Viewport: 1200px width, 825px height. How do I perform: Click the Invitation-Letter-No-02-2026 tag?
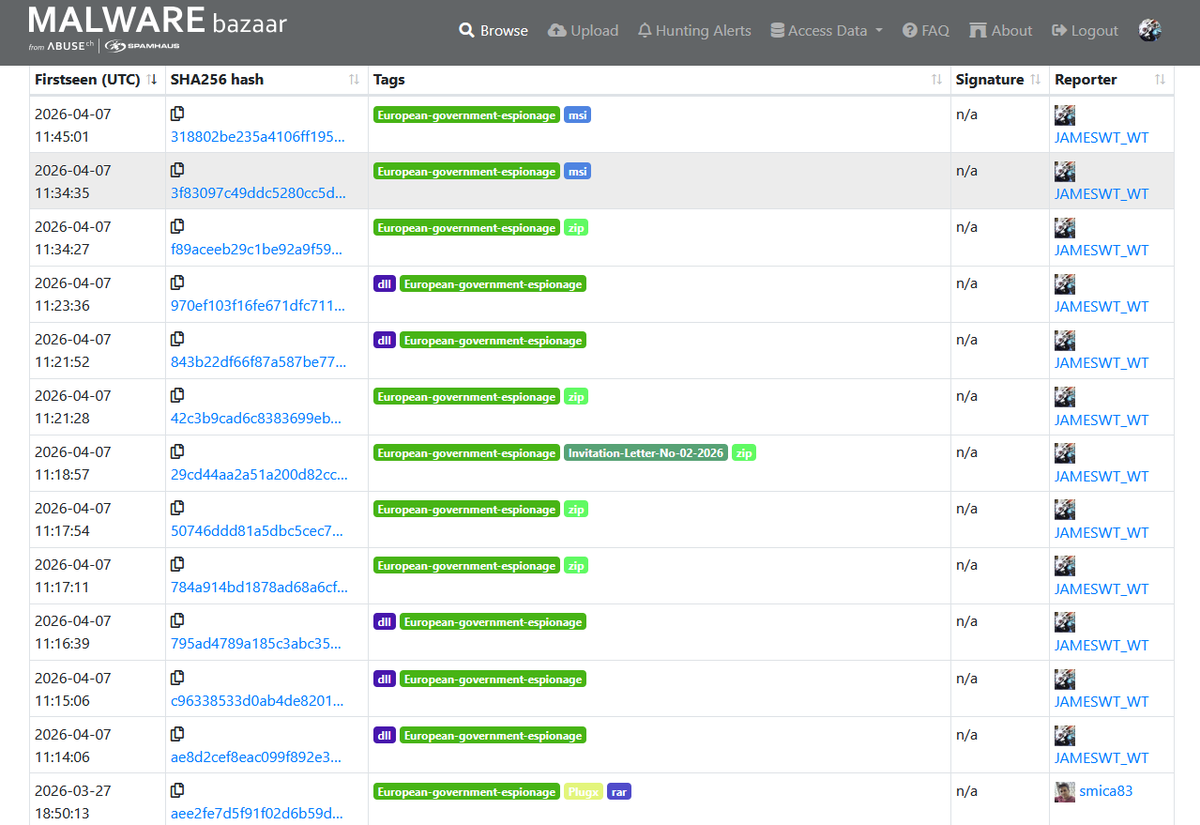click(646, 452)
